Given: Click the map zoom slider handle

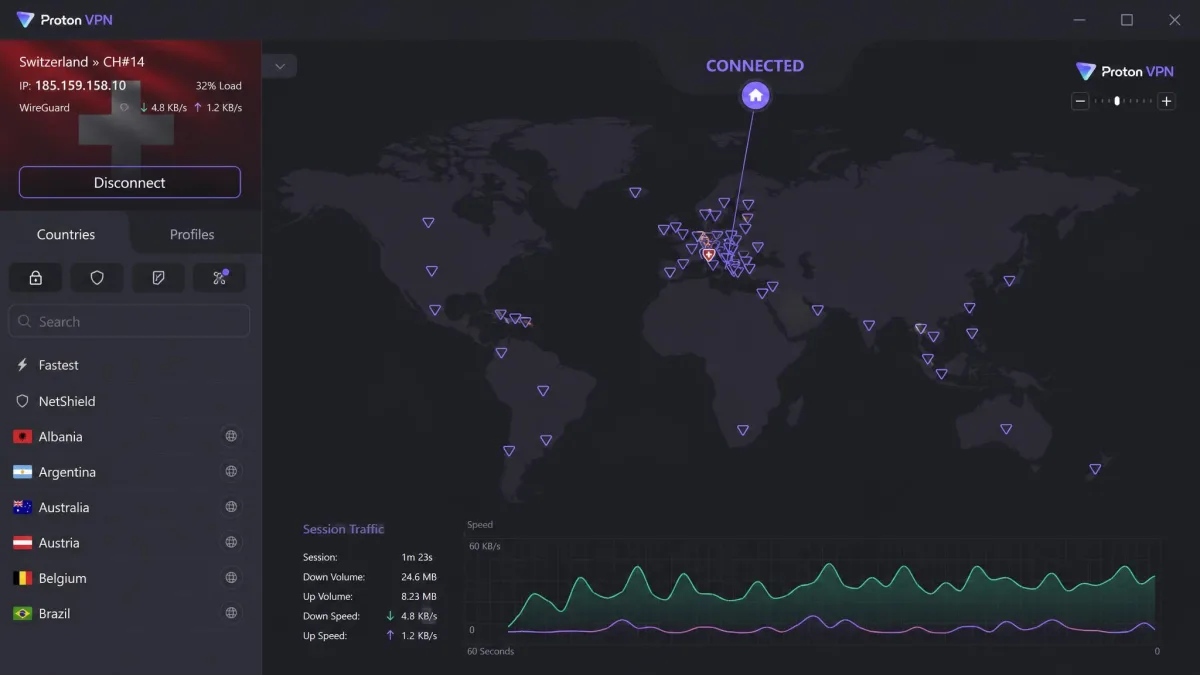Looking at the screenshot, I should (x=1117, y=101).
